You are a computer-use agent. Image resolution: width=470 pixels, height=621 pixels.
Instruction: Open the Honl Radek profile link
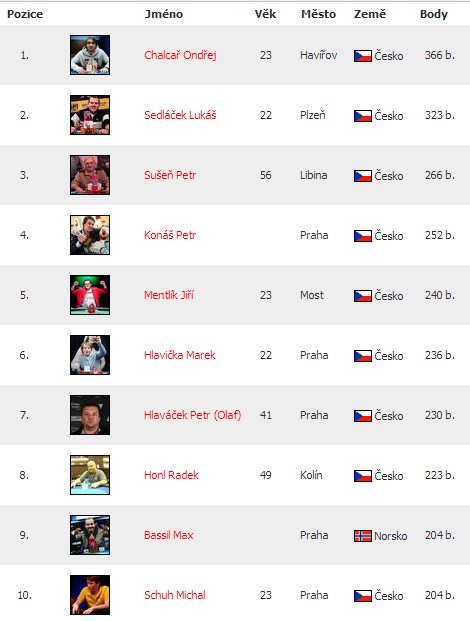[171, 475]
